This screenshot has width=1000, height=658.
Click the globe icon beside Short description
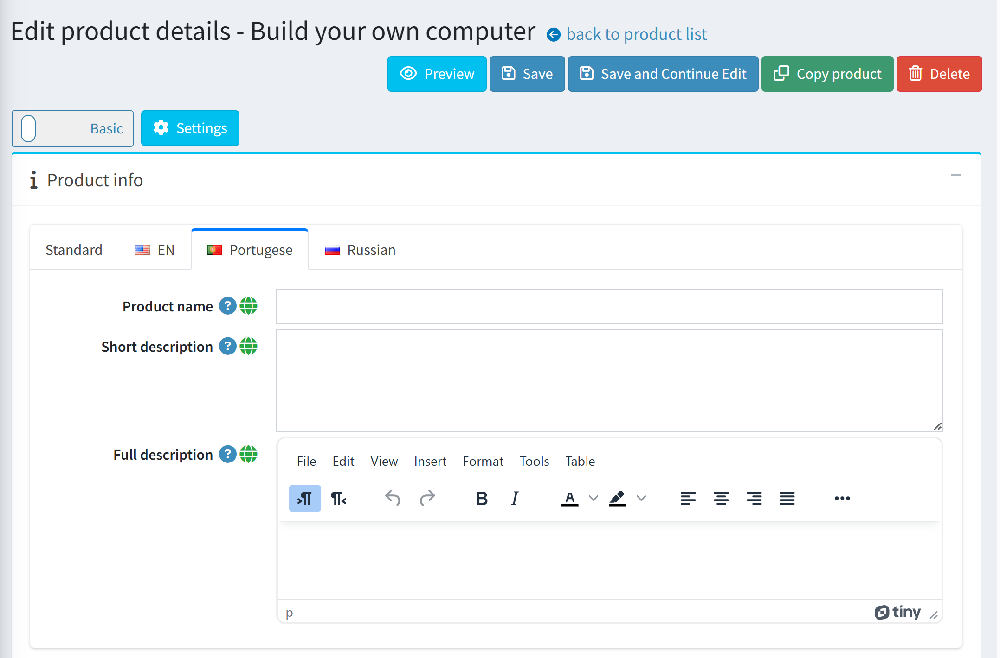pyautogui.click(x=247, y=346)
